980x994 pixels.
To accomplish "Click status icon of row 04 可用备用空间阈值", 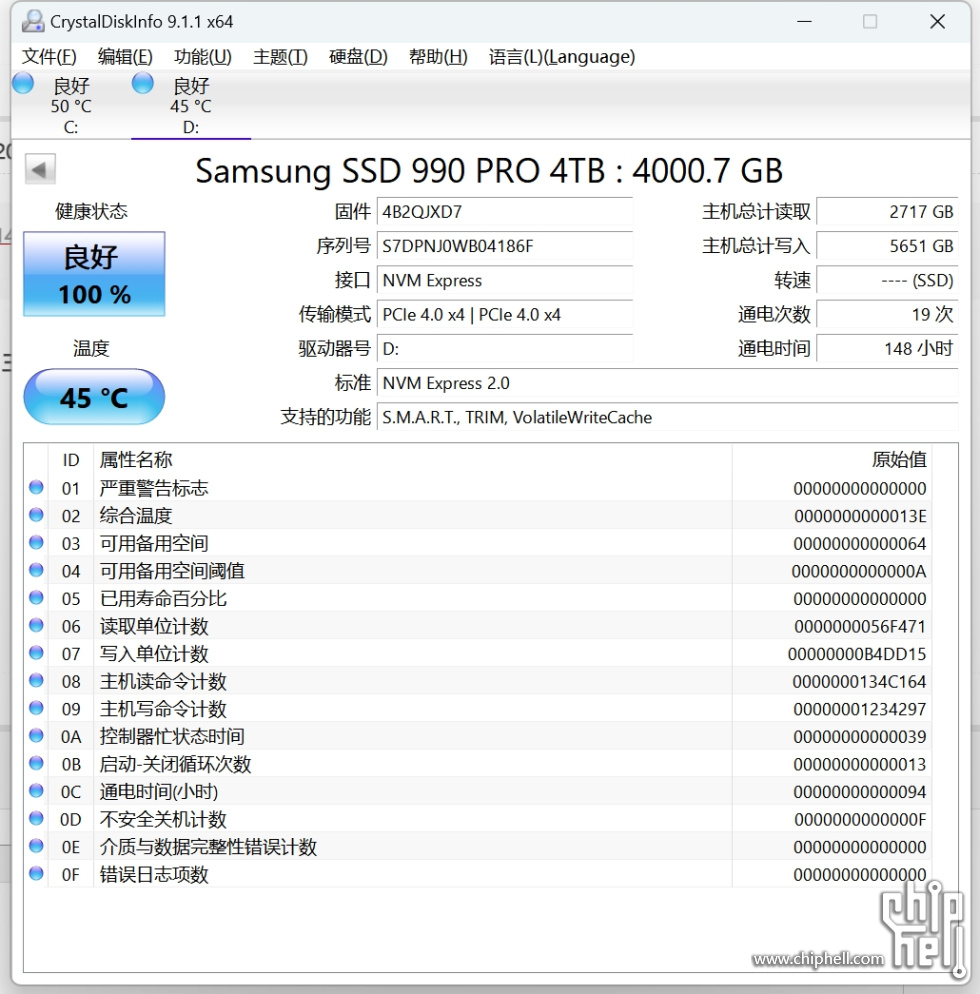I will pos(37,570).
